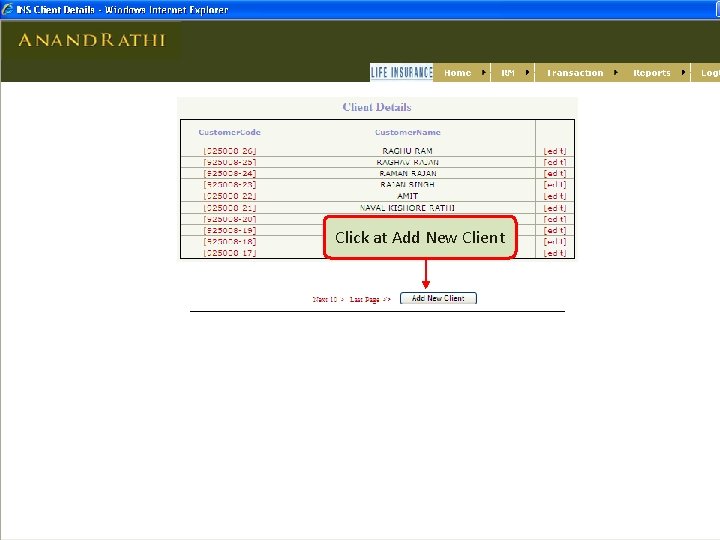
Task: Click the AnandRathi logo
Action: point(91,40)
